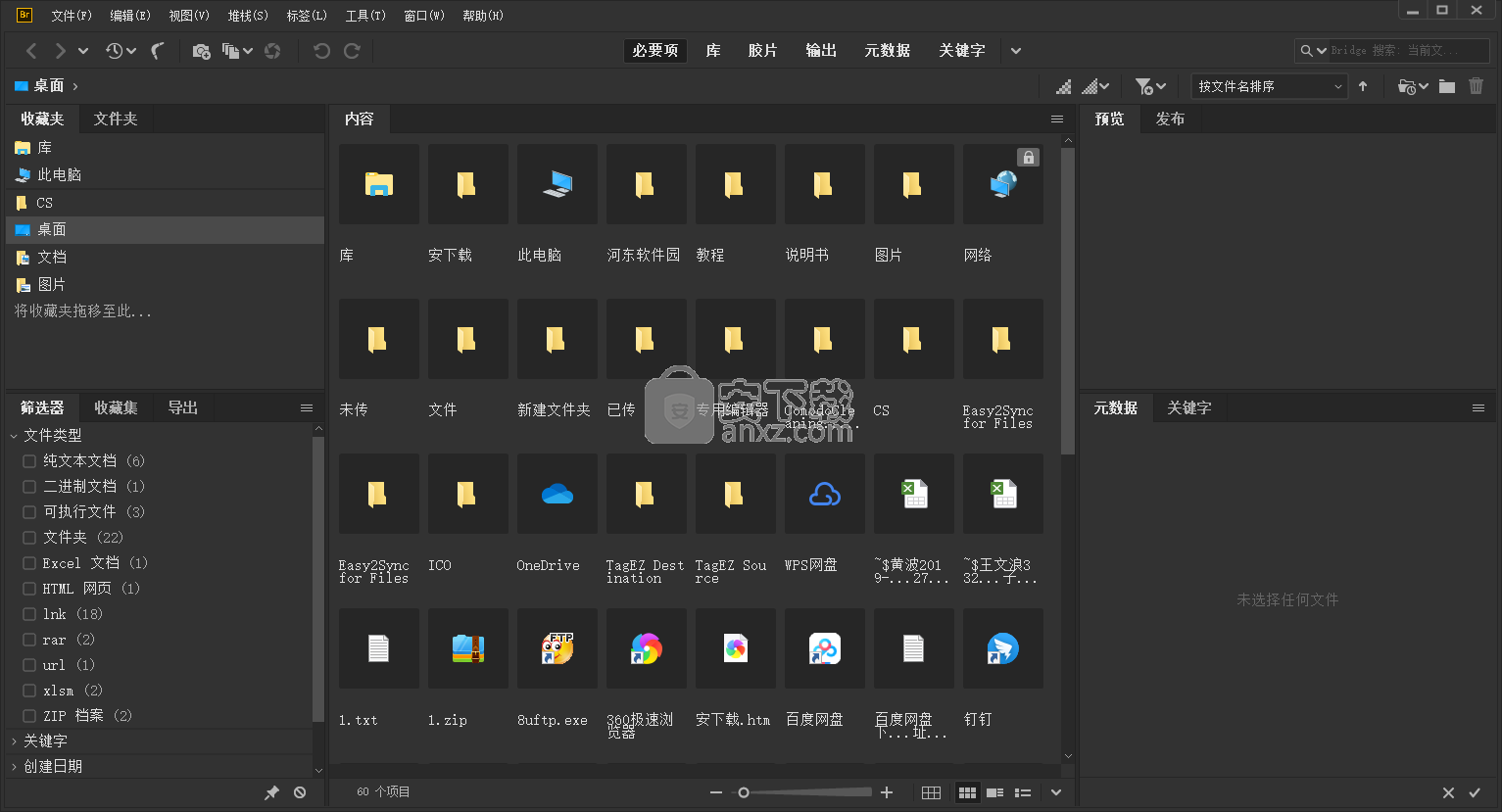Open the 工具(T) menu
1502x812 pixels.
[365, 16]
